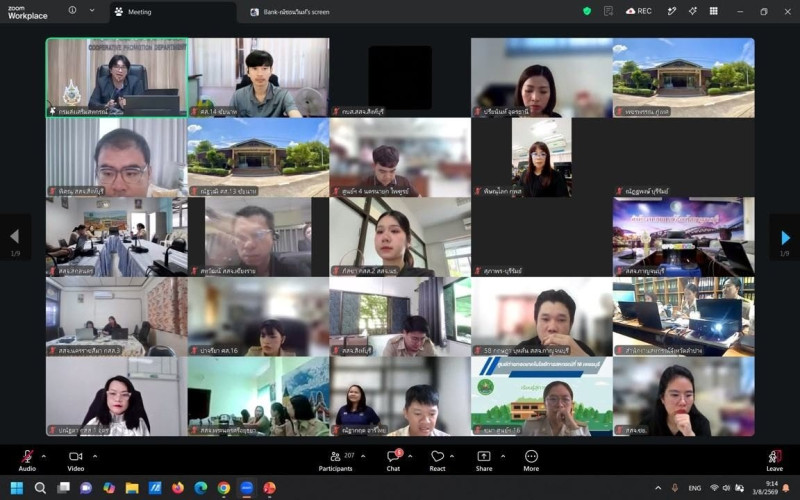Expand the caret beside Chat
The height and width of the screenshot is (500, 800).
(410, 456)
